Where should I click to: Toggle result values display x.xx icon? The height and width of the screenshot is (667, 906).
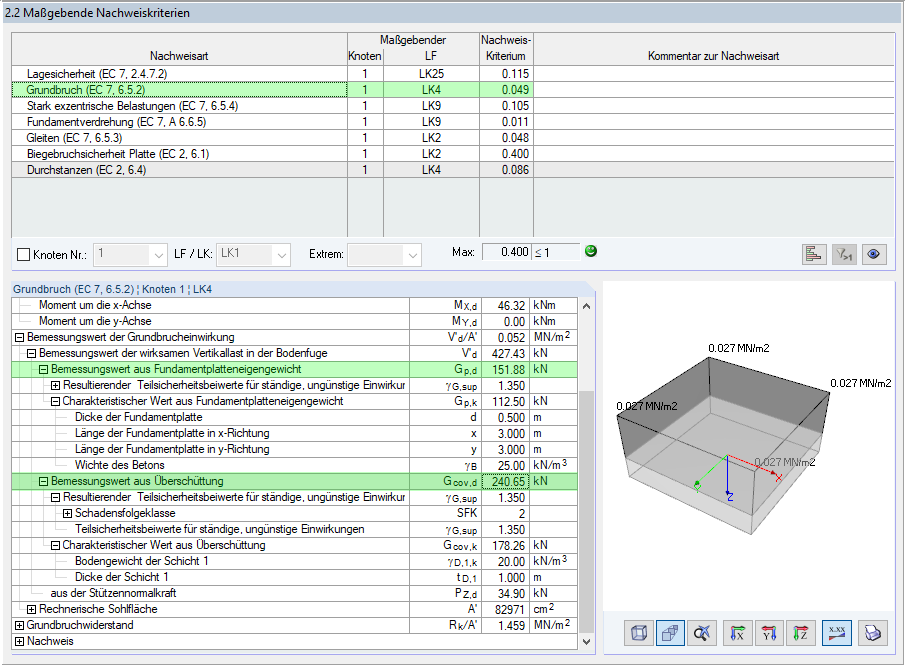[x=837, y=633]
